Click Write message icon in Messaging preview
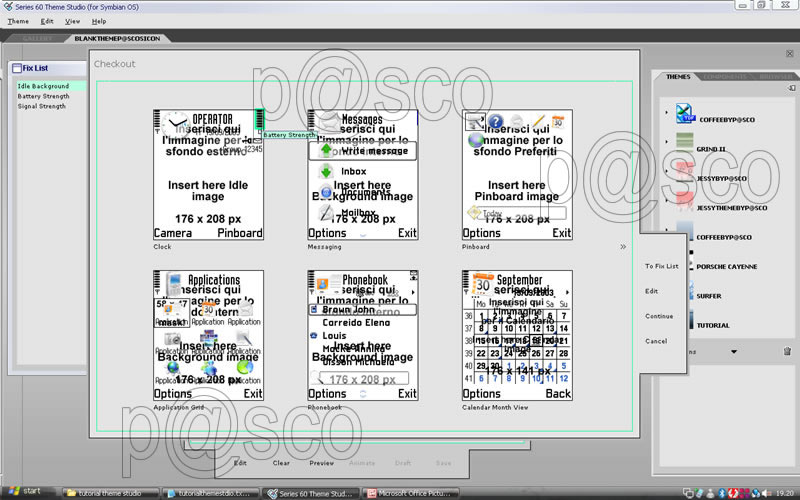Viewport: 800px width, 500px height. pos(327,150)
